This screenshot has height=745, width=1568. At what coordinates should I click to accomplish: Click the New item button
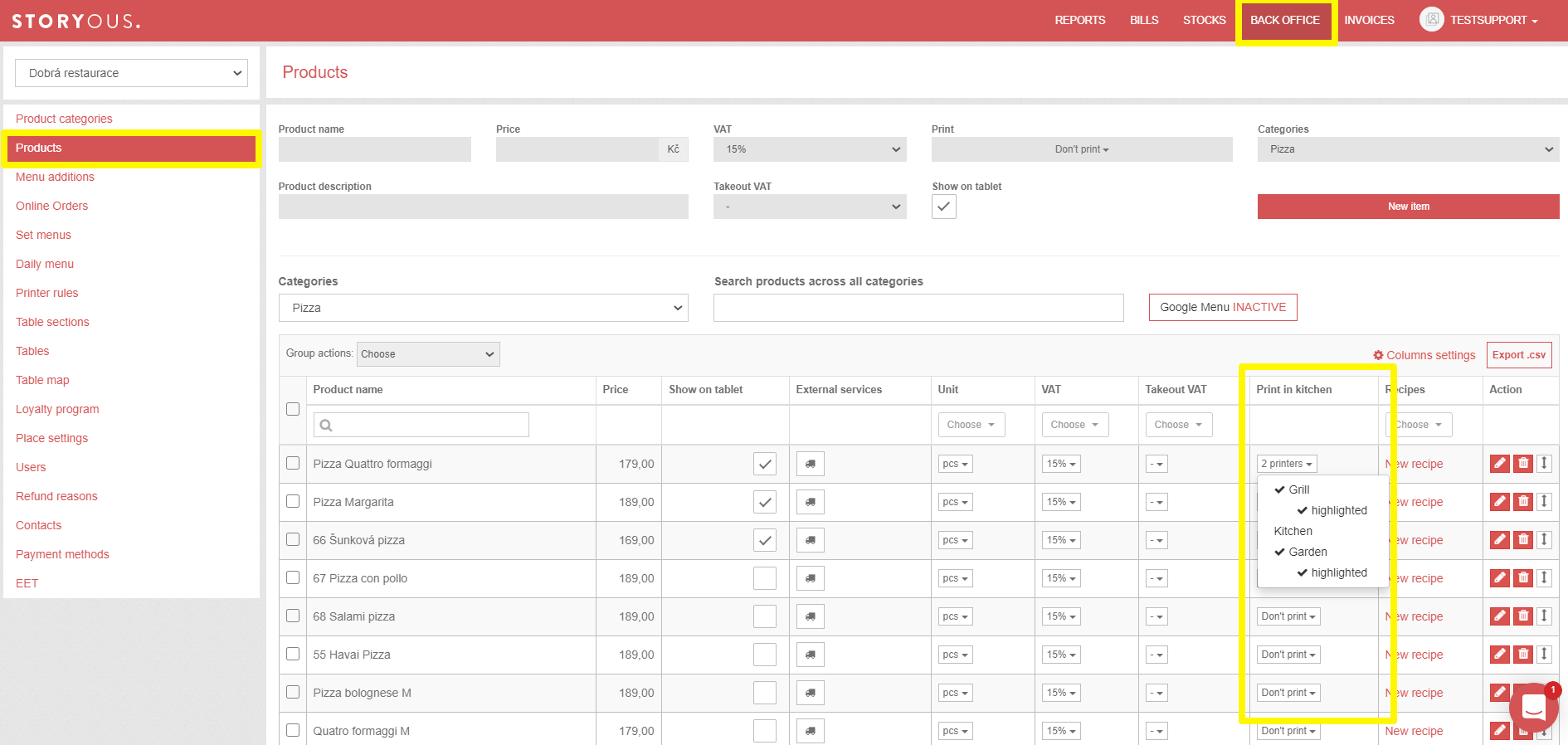[1409, 207]
